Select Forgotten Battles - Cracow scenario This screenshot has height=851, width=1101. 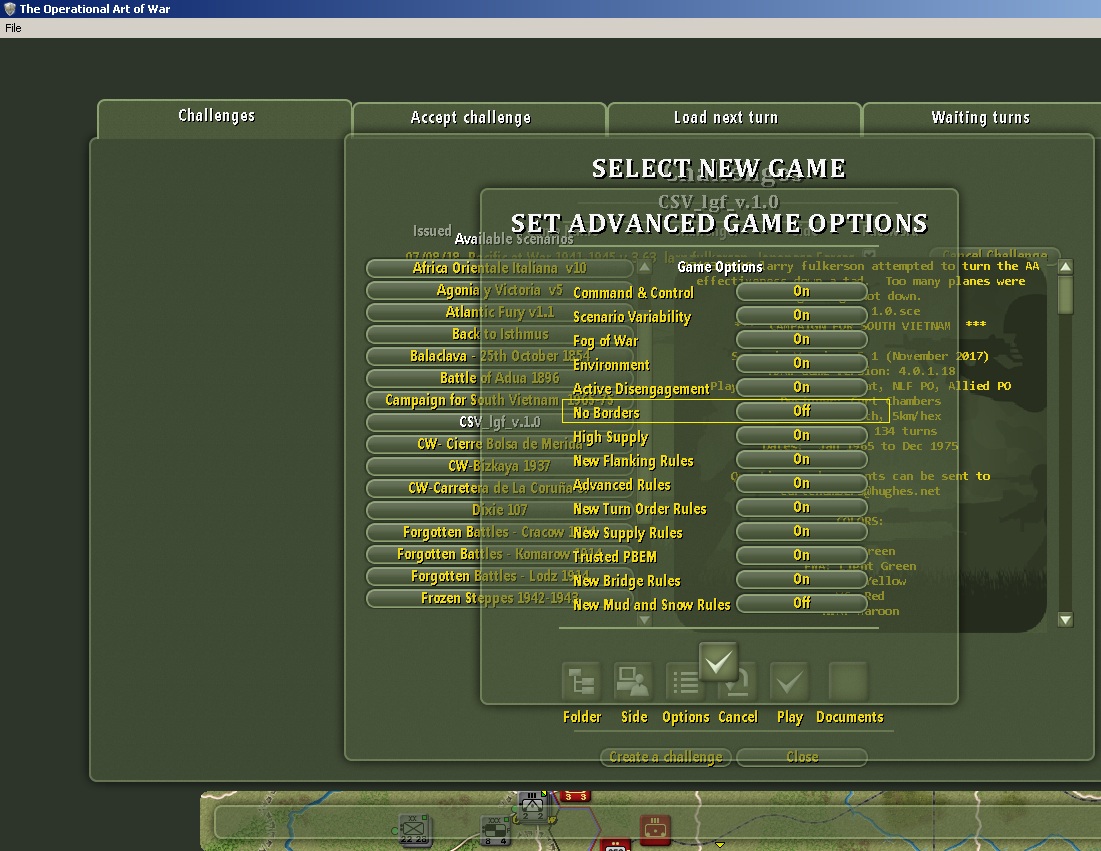pos(499,532)
